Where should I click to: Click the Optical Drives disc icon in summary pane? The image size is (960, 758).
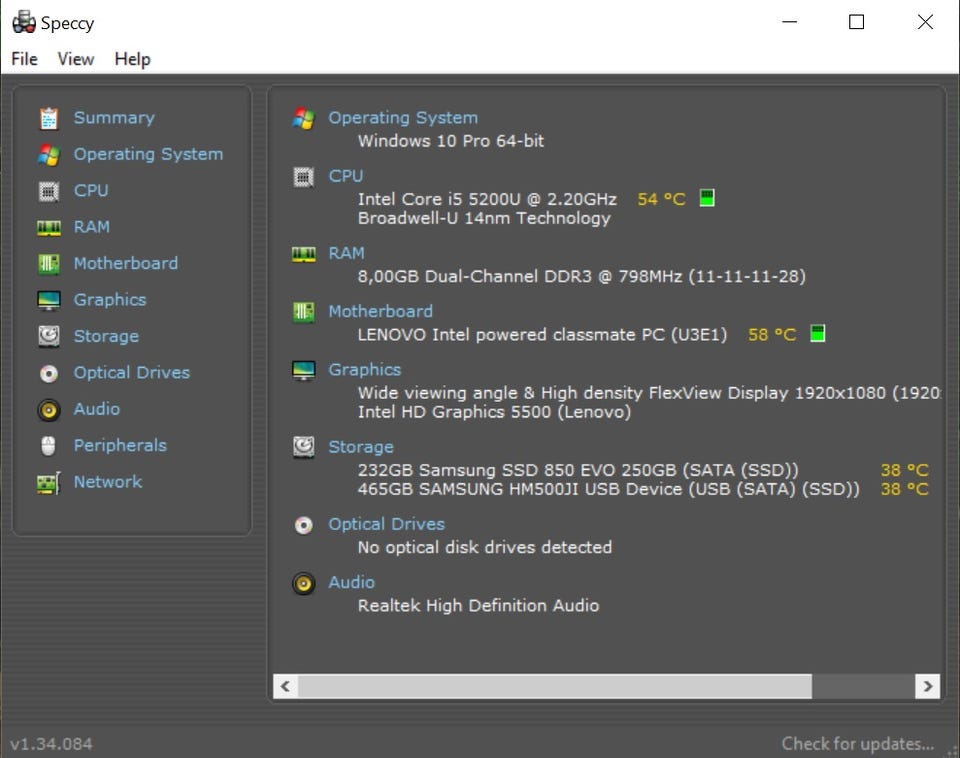click(304, 525)
